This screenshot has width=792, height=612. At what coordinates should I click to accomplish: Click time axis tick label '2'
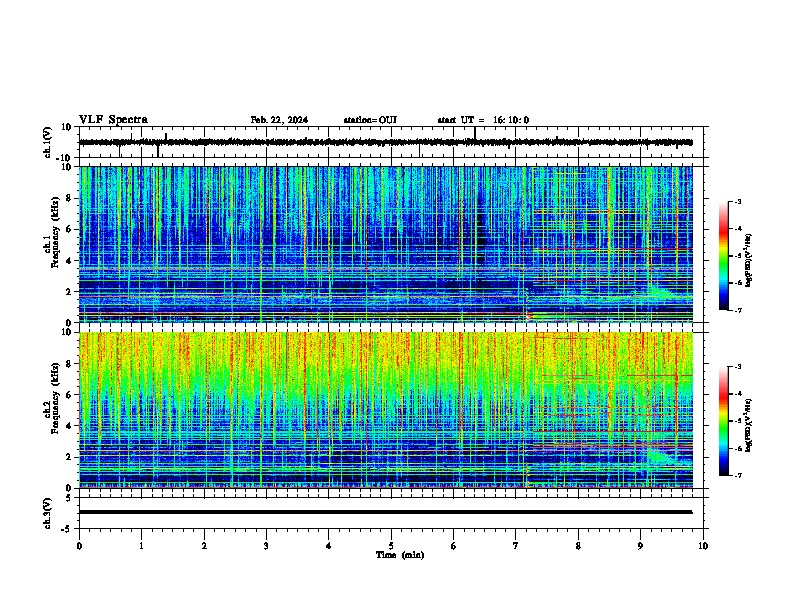click(x=204, y=546)
